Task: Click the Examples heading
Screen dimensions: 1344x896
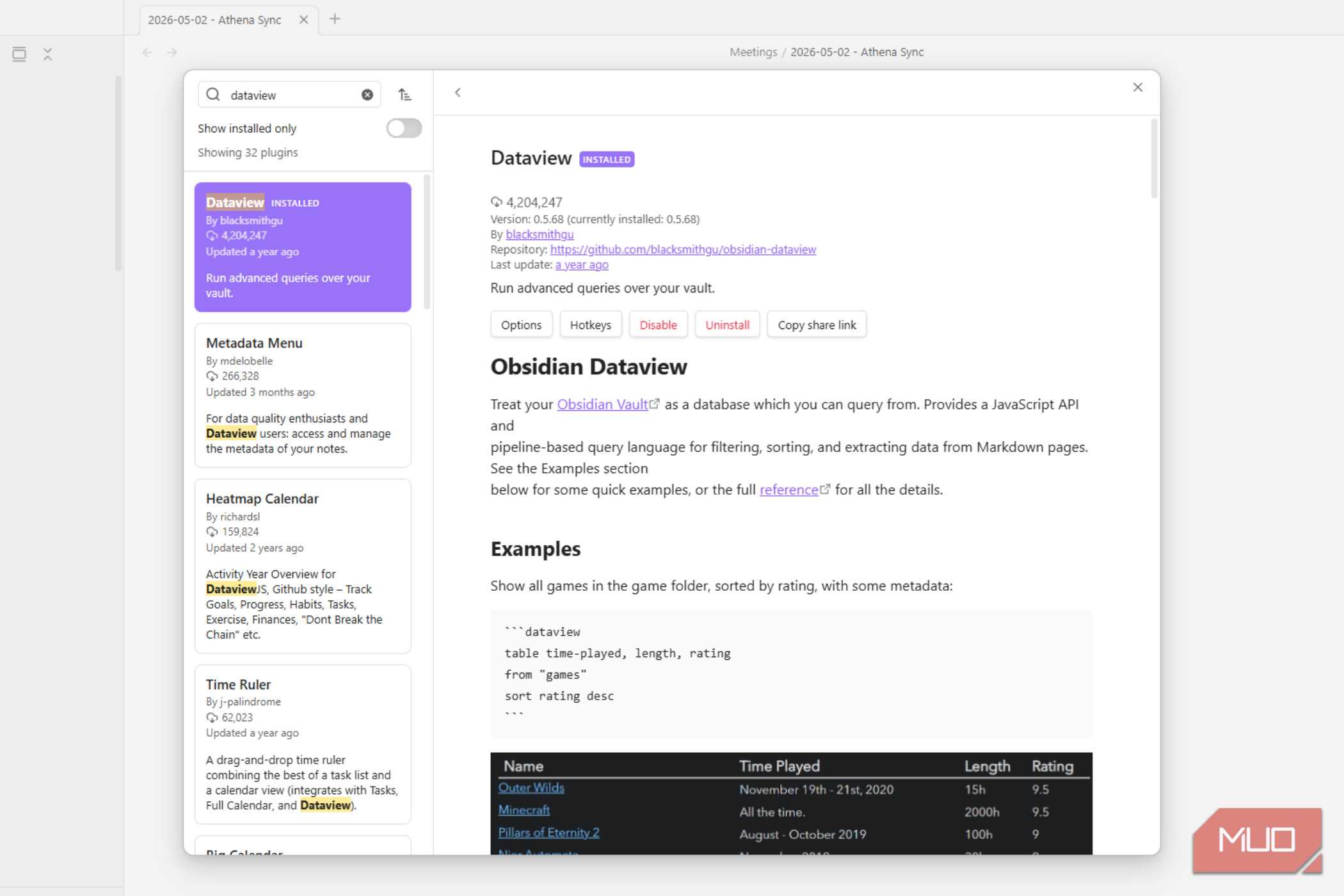Action: [x=535, y=549]
